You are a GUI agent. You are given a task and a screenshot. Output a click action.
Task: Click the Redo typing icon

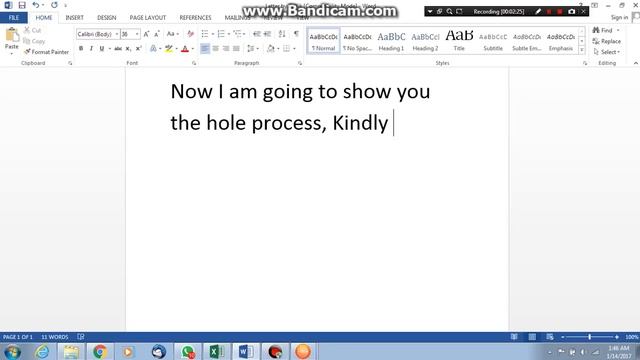tap(54, 5)
